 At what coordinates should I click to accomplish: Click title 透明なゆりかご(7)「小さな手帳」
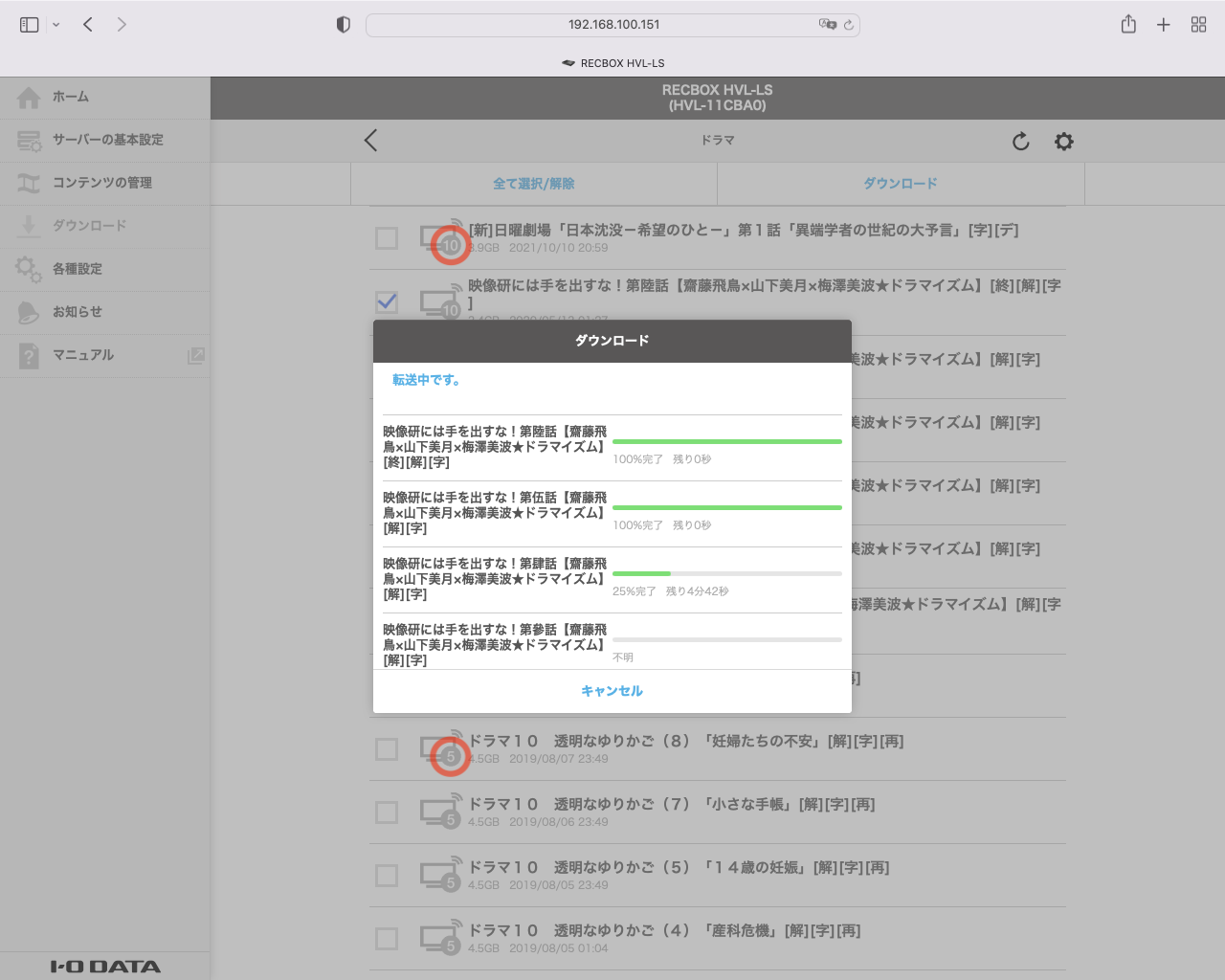[x=672, y=804]
